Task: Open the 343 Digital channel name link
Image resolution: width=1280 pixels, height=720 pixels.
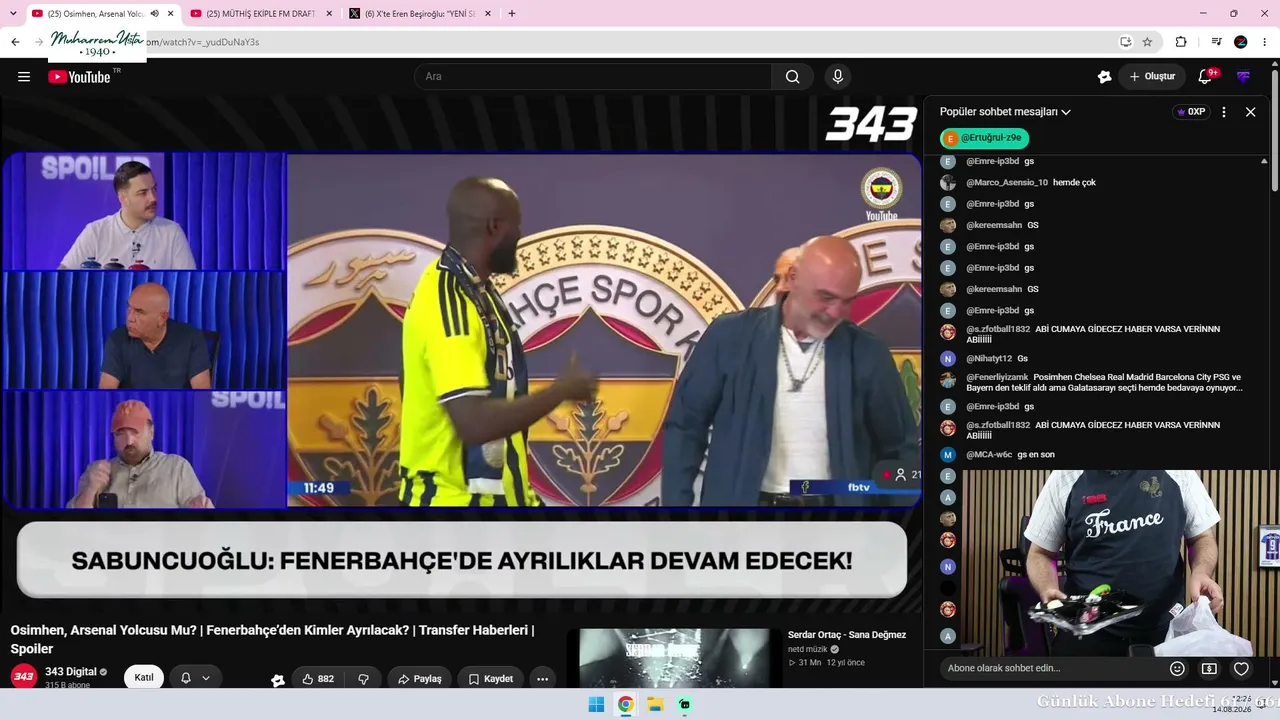Action: (71, 672)
